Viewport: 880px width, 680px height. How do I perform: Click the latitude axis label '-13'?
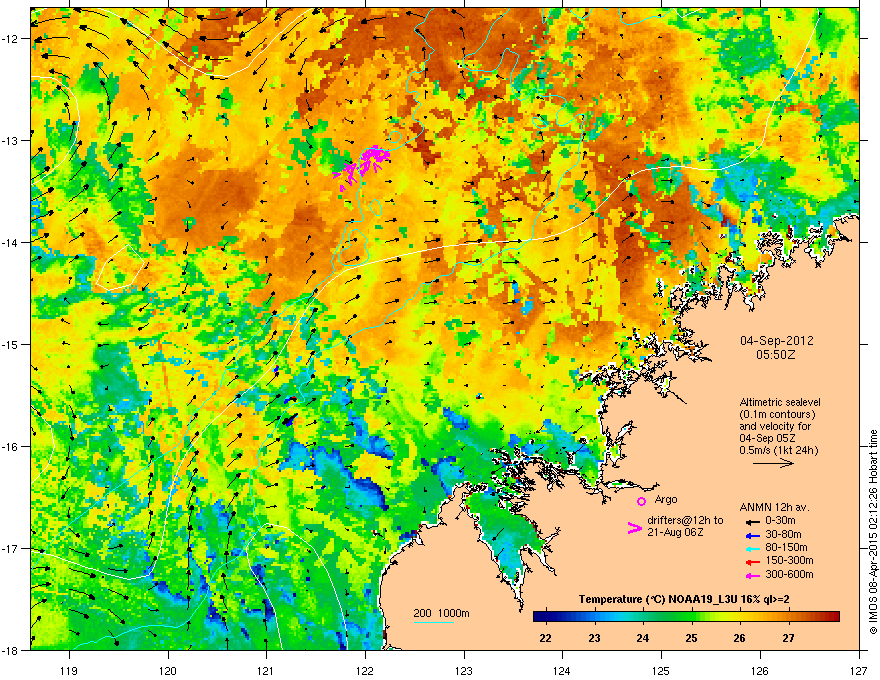[10, 140]
